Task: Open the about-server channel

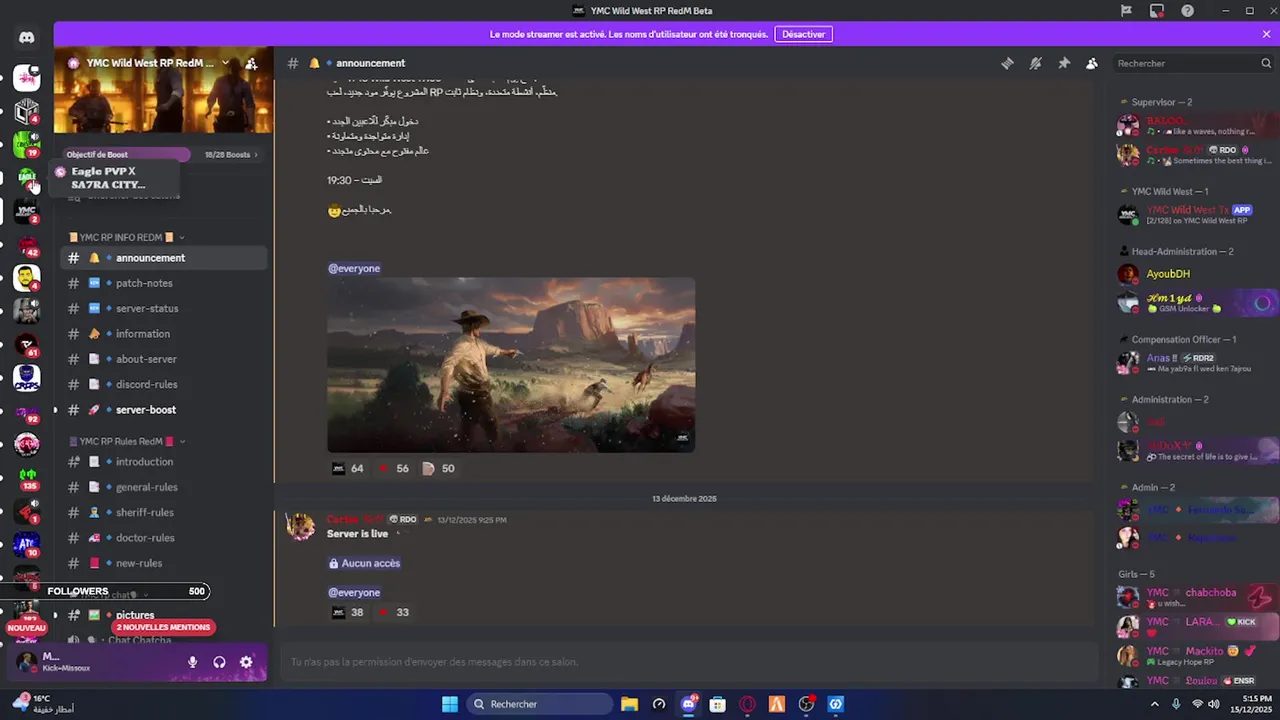Action: click(163, 359)
